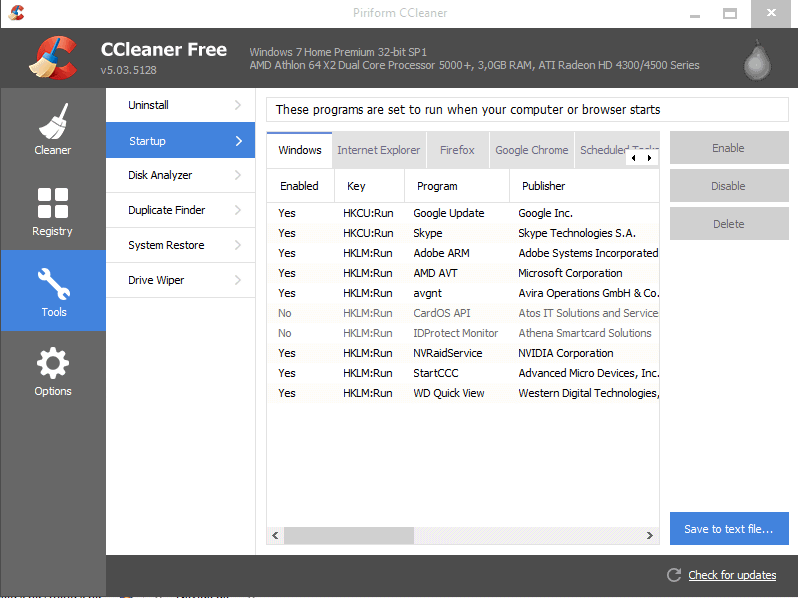The height and width of the screenshot is (598, 798).
Task: Open System Restore
Action: [180, 245]
